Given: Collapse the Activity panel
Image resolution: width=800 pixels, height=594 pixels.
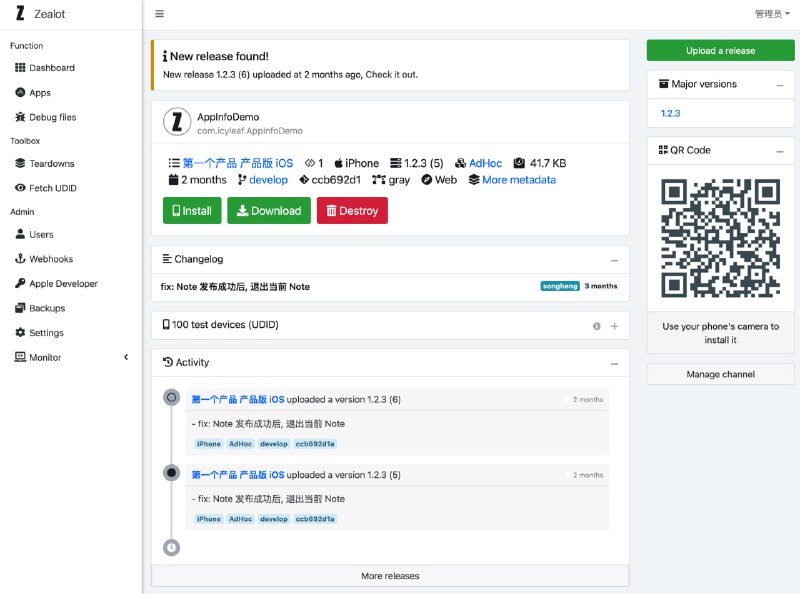Looking at the screenshot, I should pyautogui.click(x=614, y=363).
